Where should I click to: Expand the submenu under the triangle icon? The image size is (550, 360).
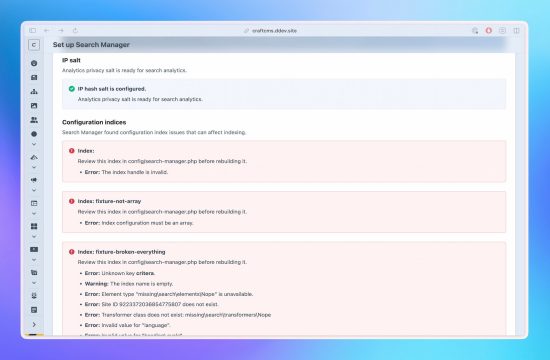pos(34,167)
